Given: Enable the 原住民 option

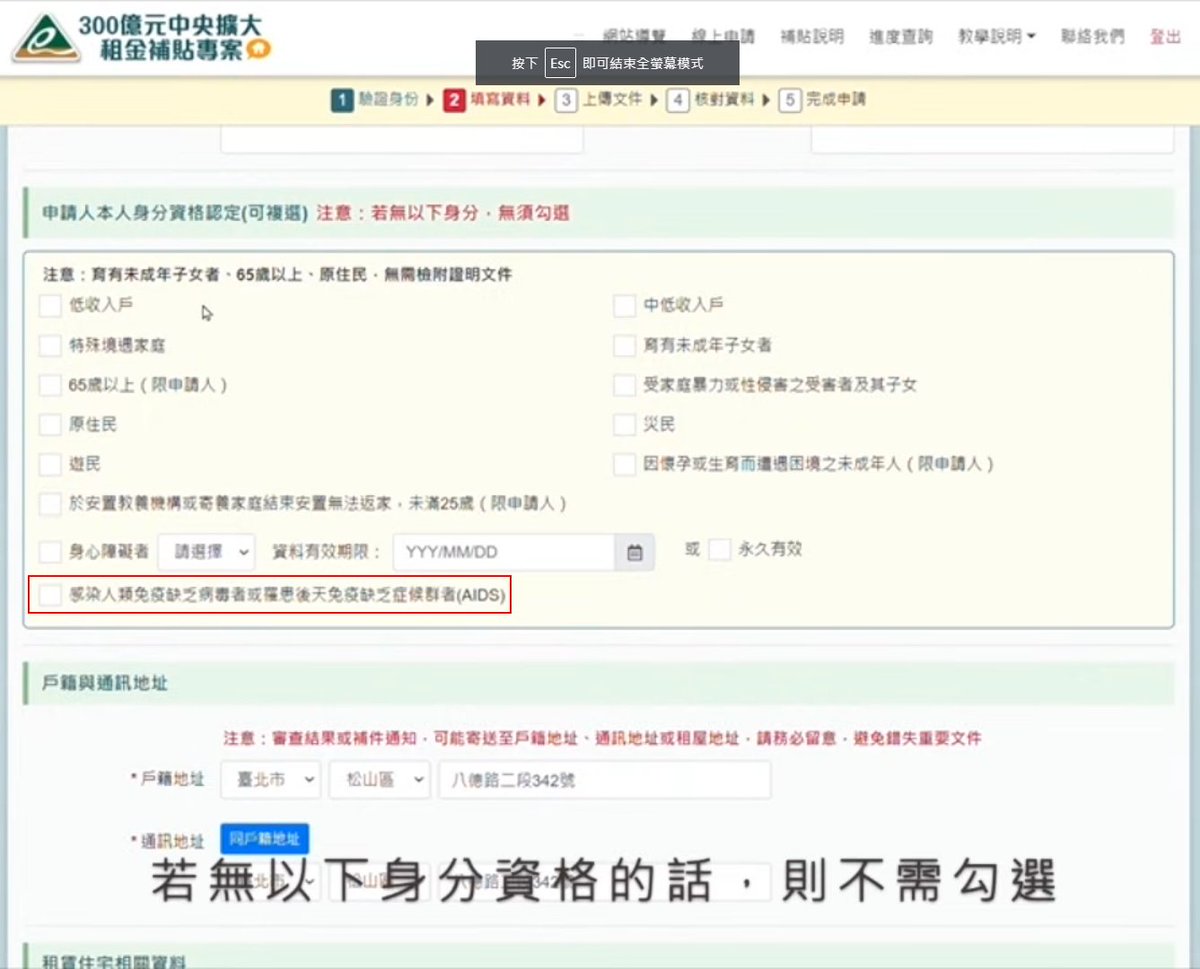Looking at the screenshot, I should 49,424.
